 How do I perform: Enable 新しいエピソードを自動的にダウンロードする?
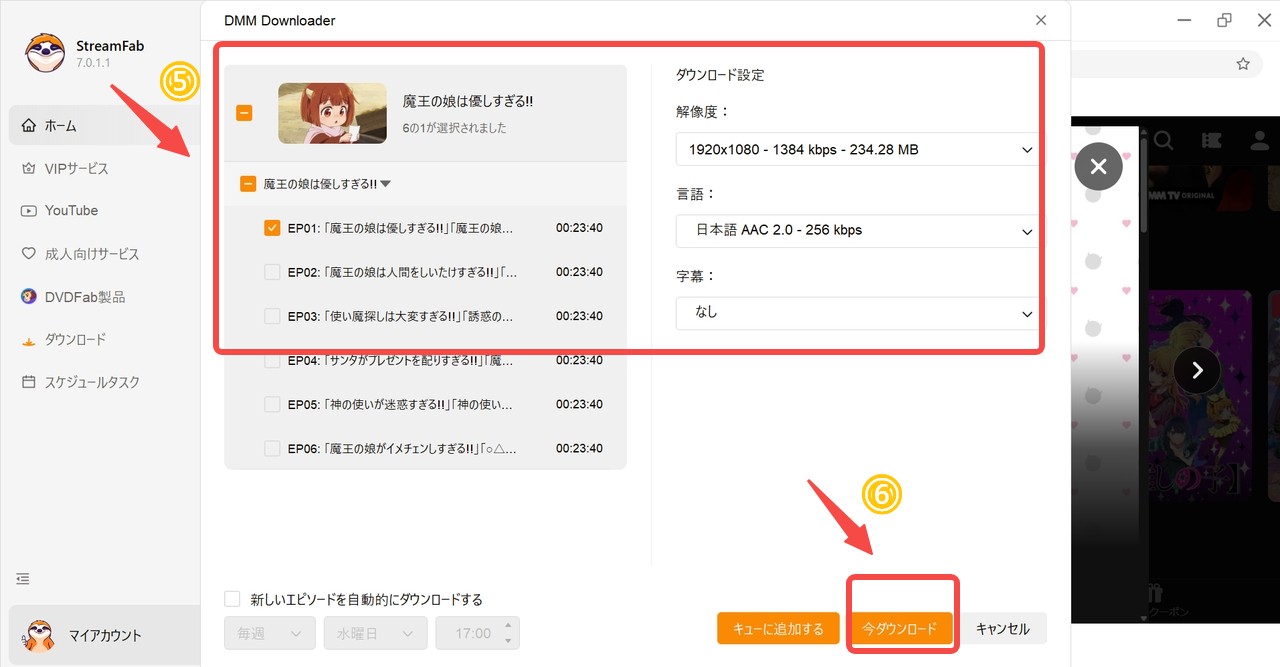[x=230, y=597]
